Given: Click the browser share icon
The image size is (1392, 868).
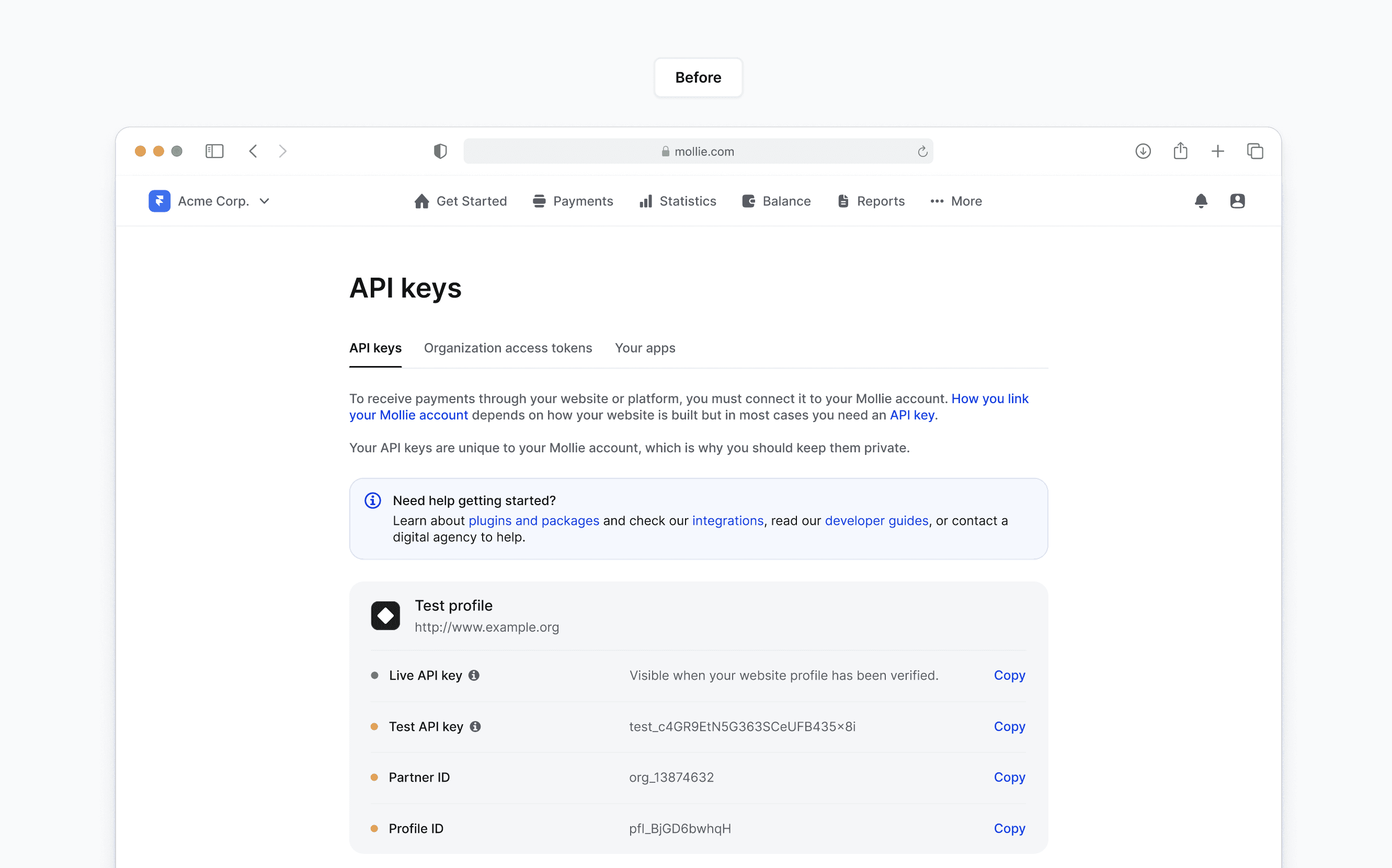Looking at the screenshot, I should pos(1180,151).
